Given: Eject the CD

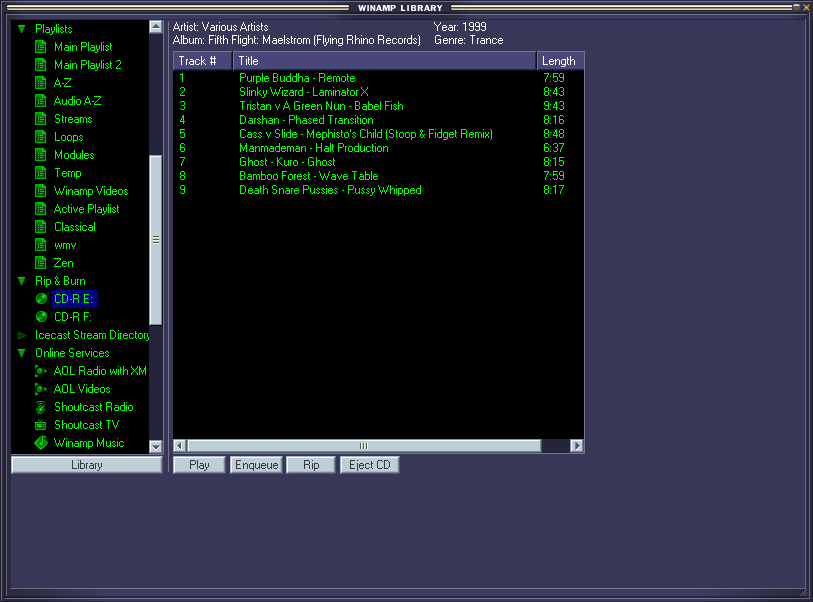Looking at the screenshot, I should click(x=370, y=465).
